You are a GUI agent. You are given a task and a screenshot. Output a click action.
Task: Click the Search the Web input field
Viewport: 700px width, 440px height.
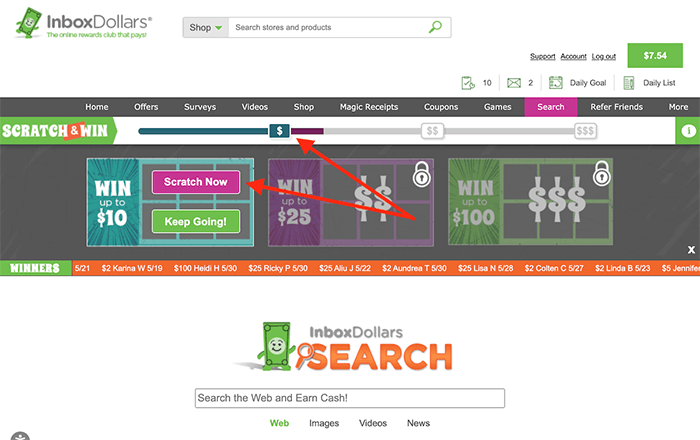(x=350, y=398)
